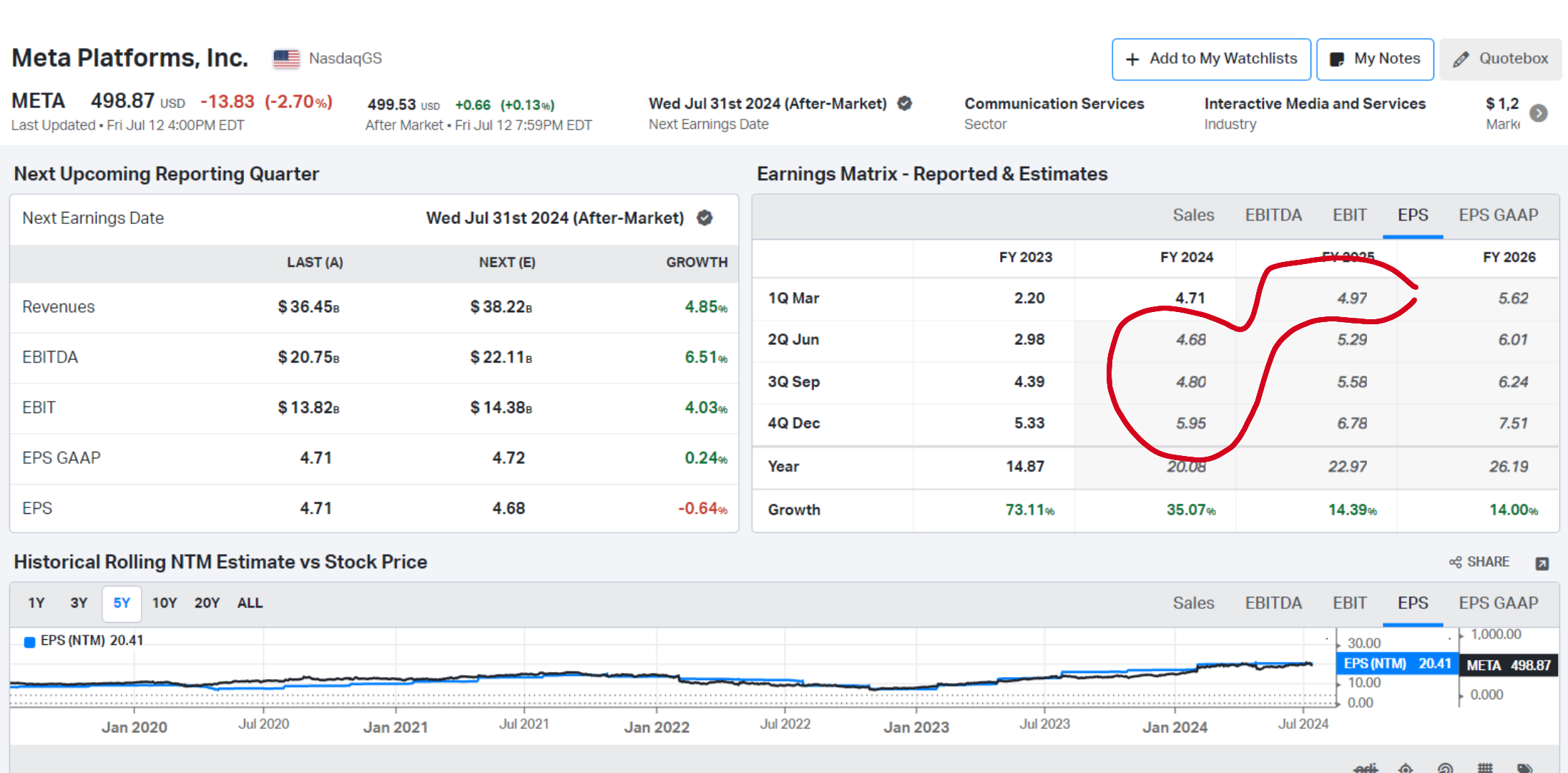
Task: Select EPS tab in the historical chart
Action: click(x=1413, y=603)
